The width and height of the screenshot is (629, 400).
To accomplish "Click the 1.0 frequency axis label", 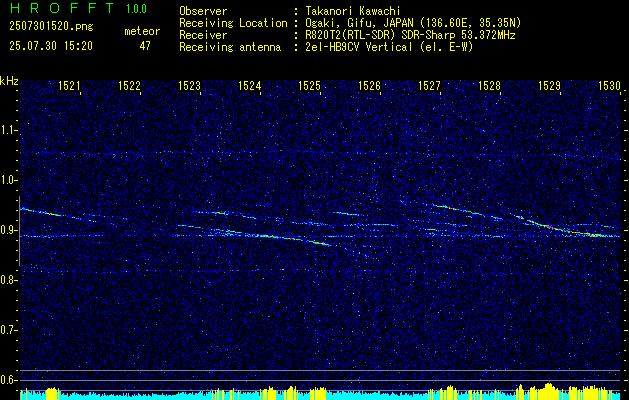I will coord(9,180).
